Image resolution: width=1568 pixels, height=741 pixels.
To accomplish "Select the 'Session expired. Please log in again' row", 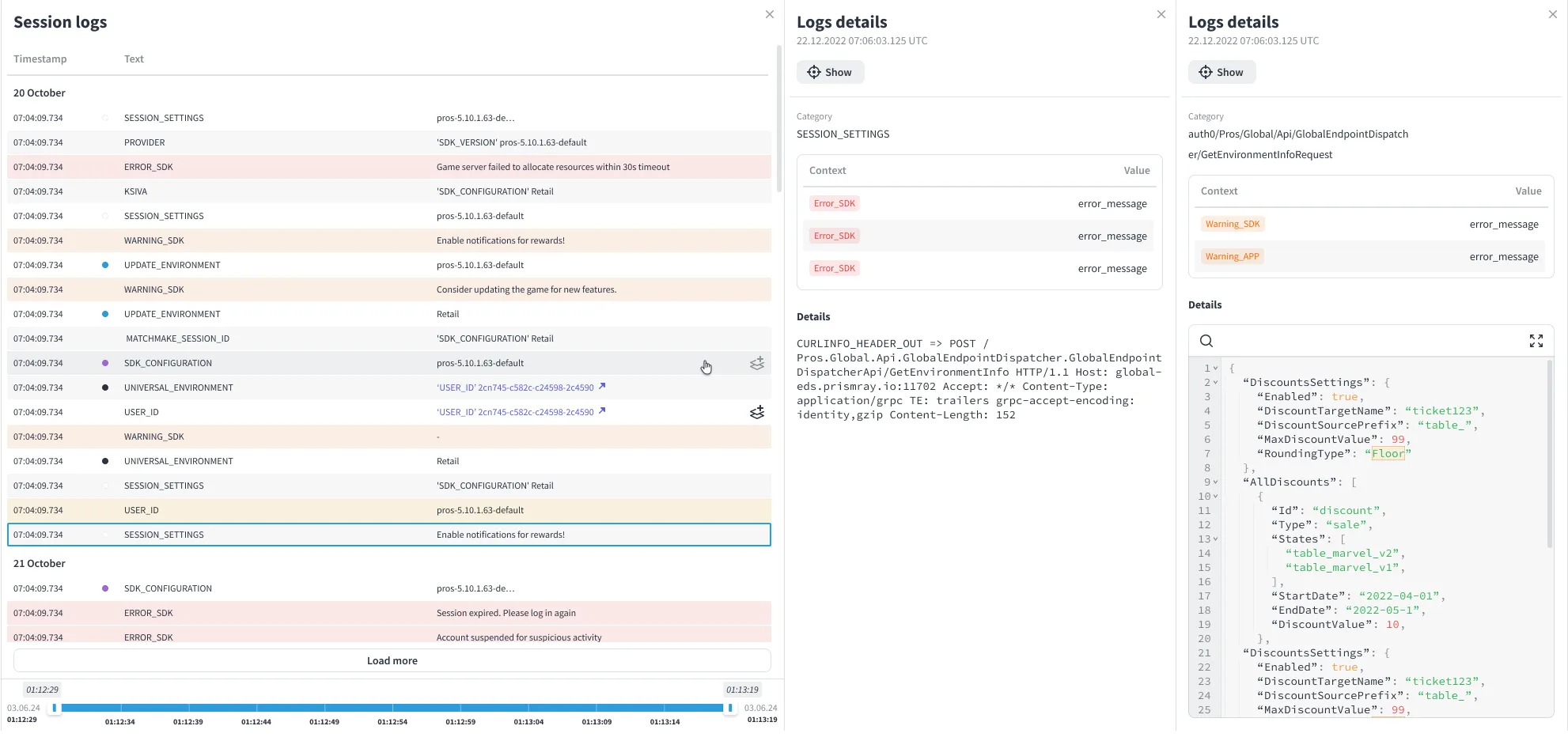I will tap(389, 613).
